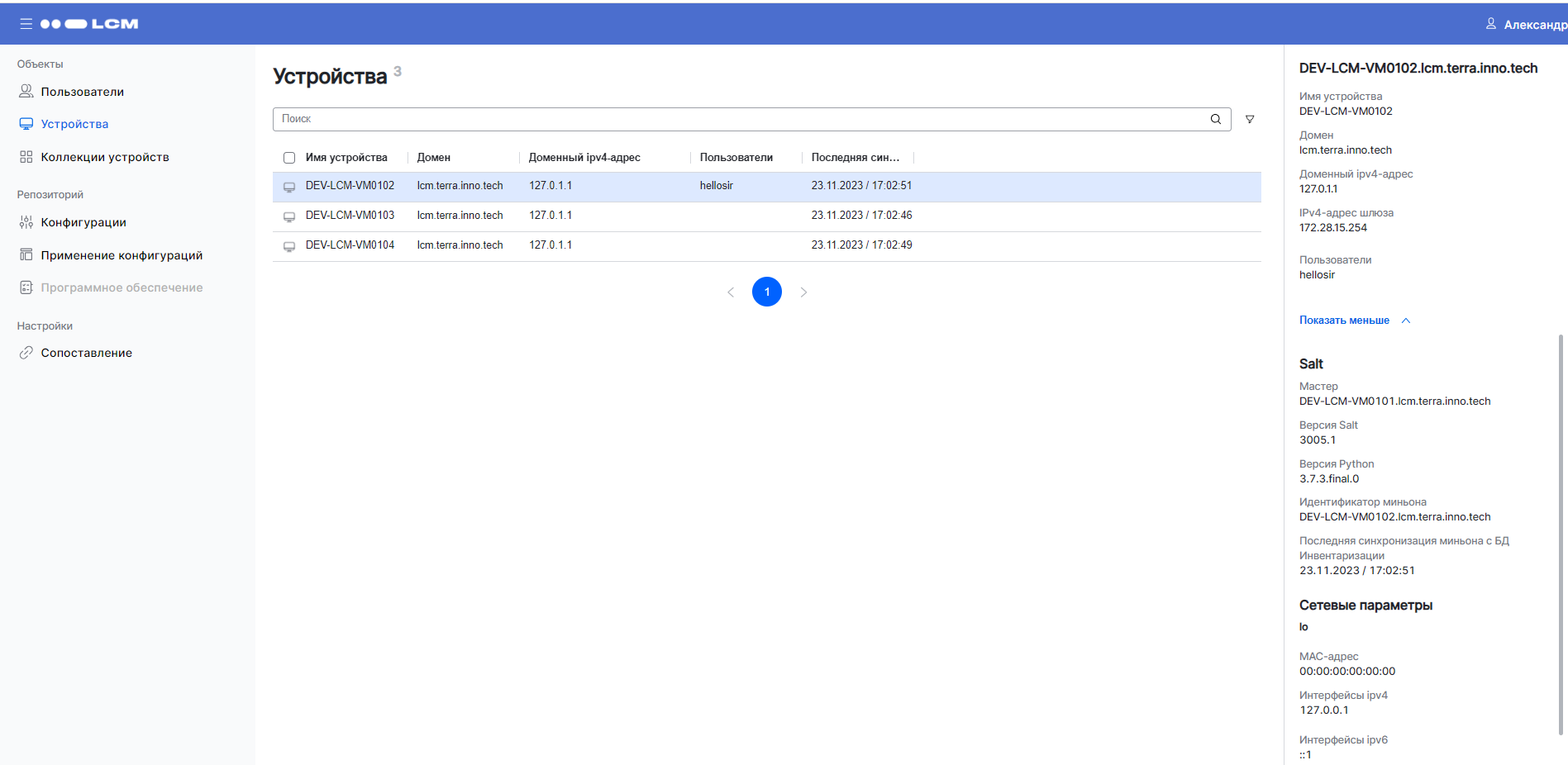
Task: Focus the Поиск search field
Action: coord(740,119)
